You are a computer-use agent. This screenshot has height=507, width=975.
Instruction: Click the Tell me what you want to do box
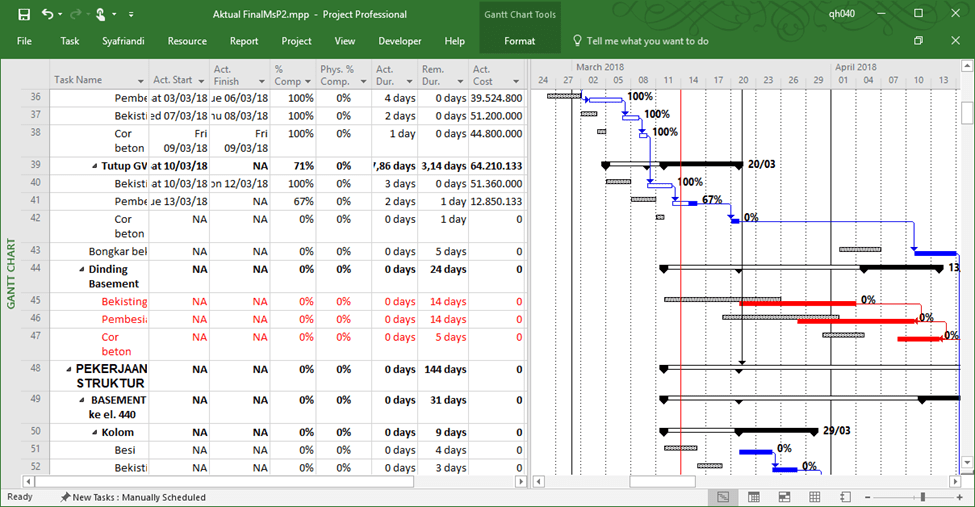[x=647, y=41]
